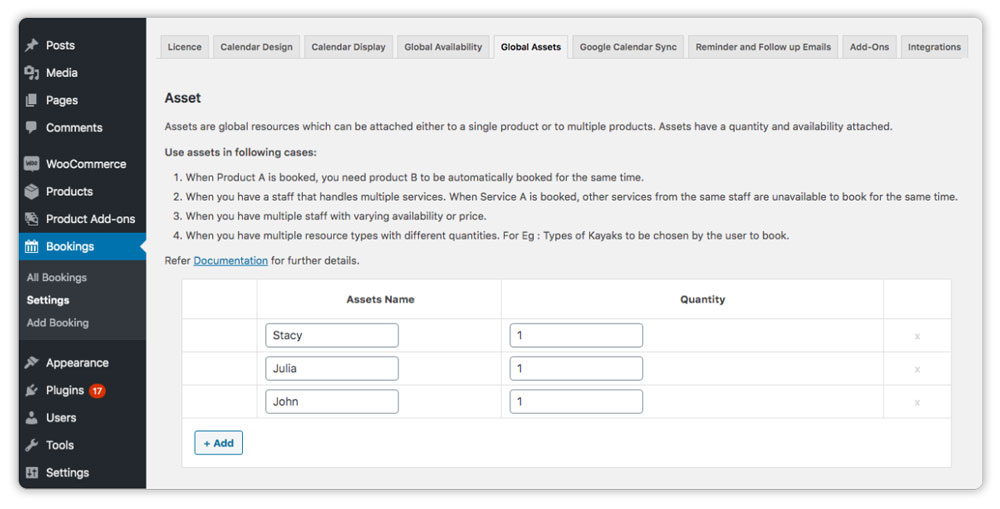The height and width of the screenshot is (509, 1000).
Task: Switch to the Calendar Design tab
Action: (x=256, y=47)
